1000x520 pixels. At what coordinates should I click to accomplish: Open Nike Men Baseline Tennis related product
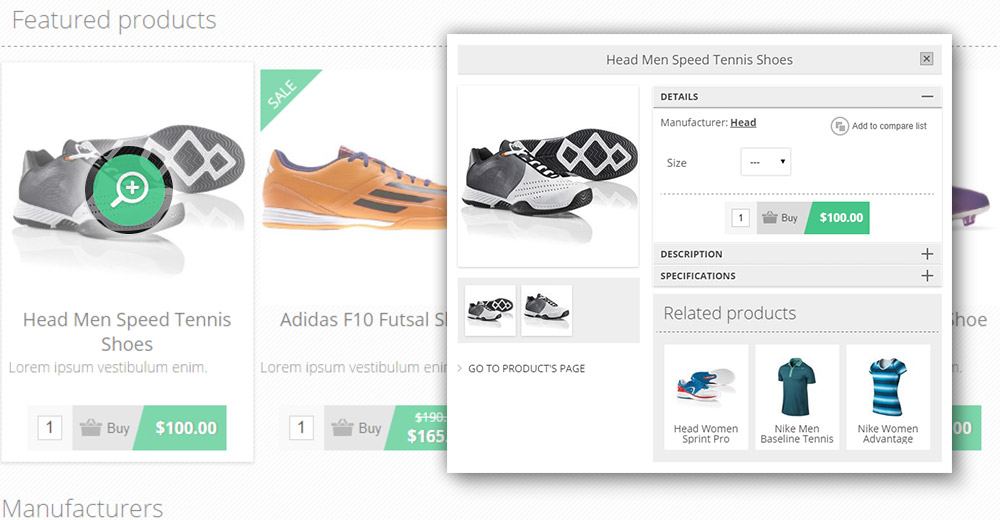point(797,396)
